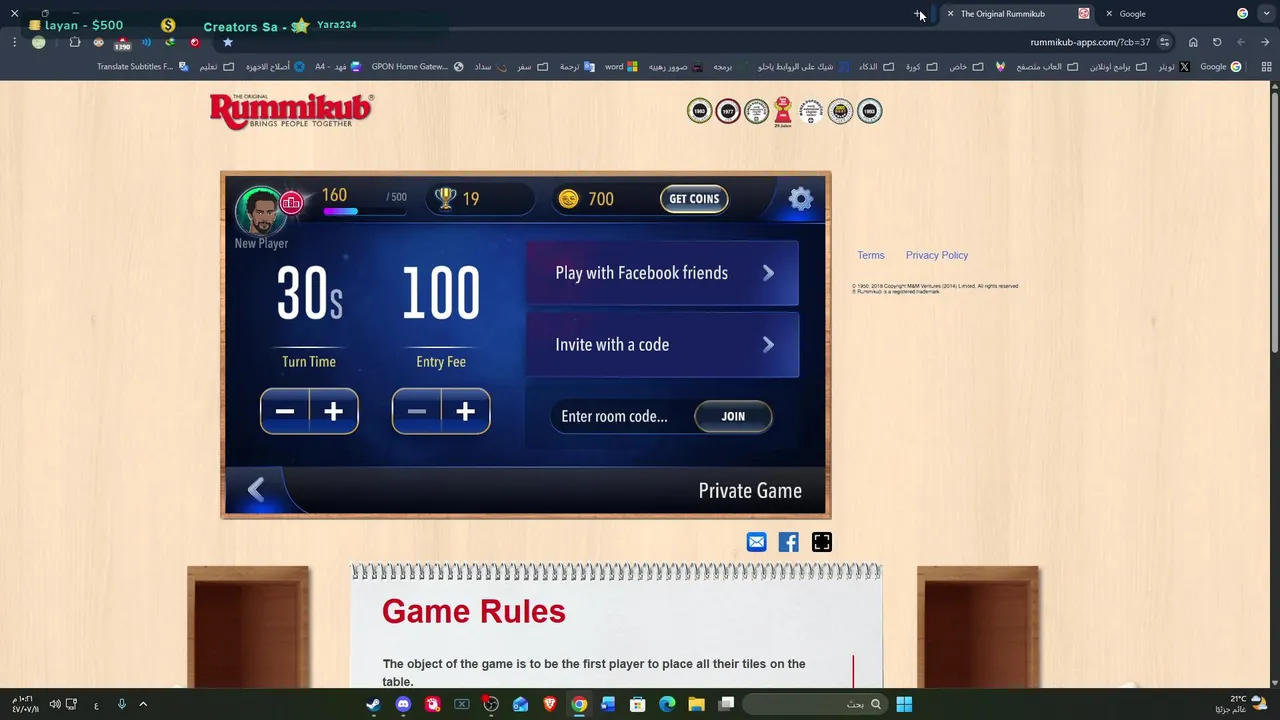This screenshot has width=1280, height=720.
Task: Increase the Turn Time with plus
Action: (334, 411)
